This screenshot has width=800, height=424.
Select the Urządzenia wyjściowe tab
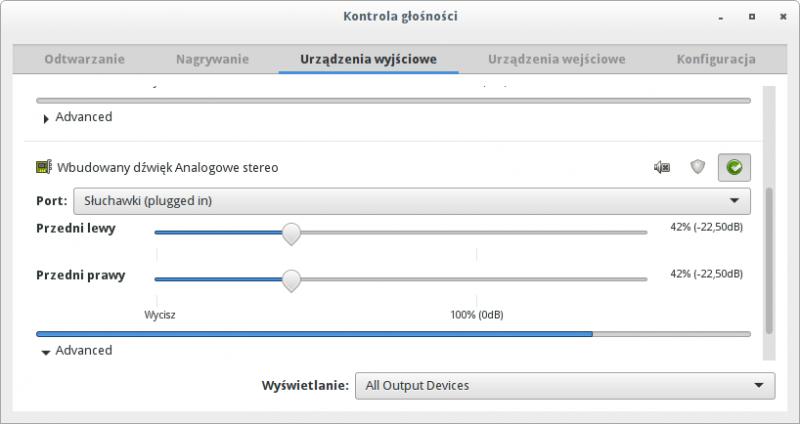(368, 59)
